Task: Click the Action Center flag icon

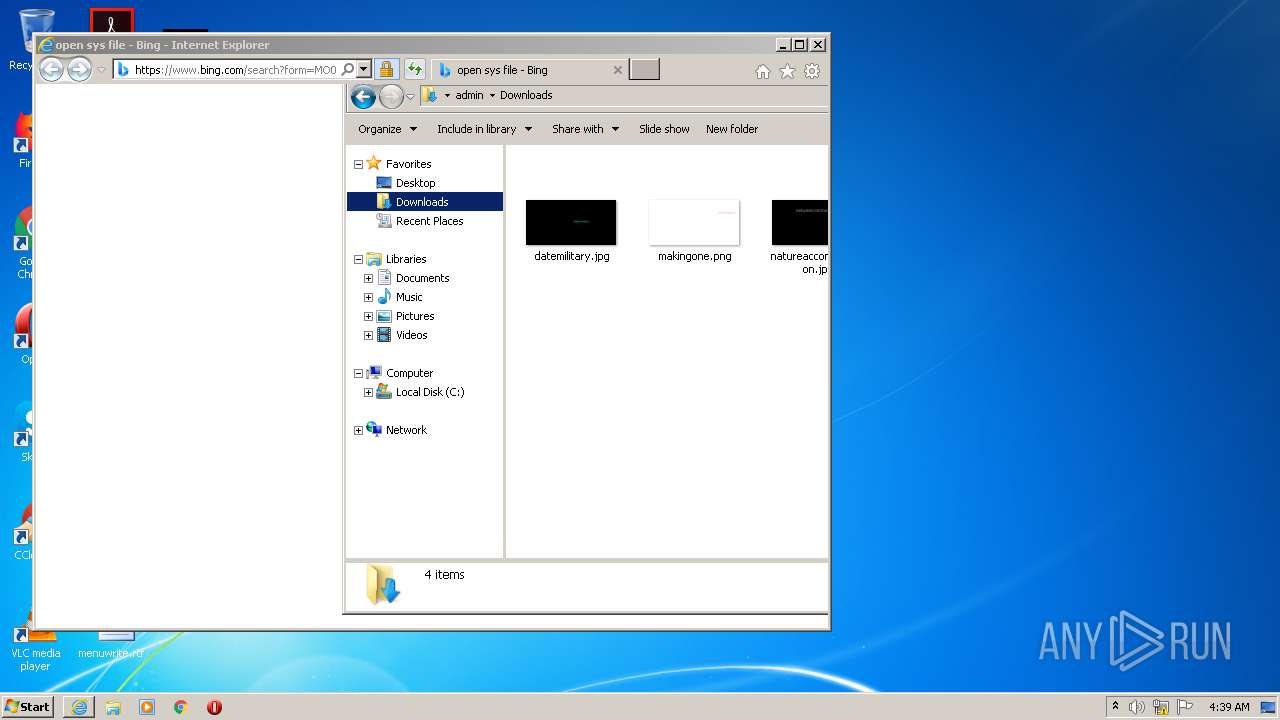Action: [1185, 707]
